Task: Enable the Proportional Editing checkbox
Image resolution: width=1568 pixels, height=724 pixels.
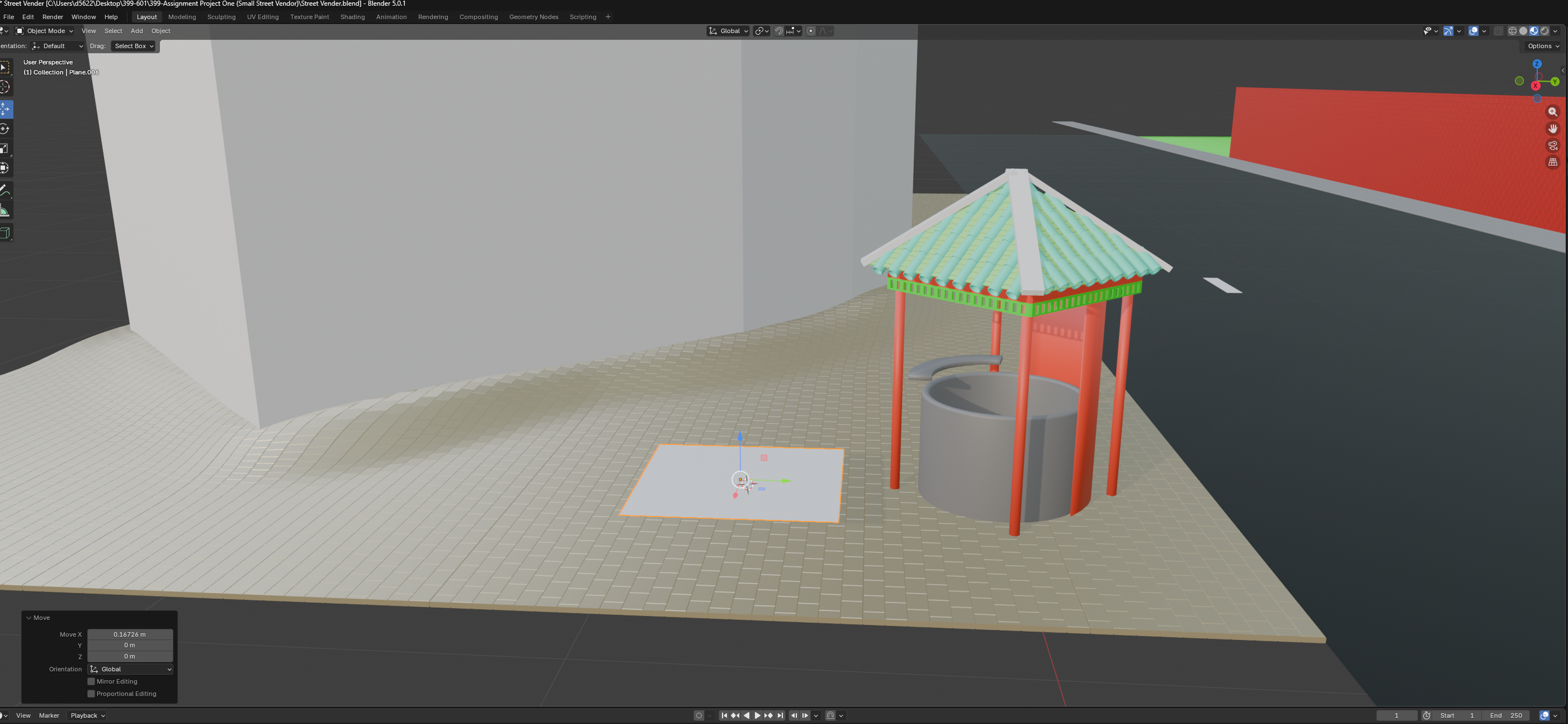Action: pos(92,694)
